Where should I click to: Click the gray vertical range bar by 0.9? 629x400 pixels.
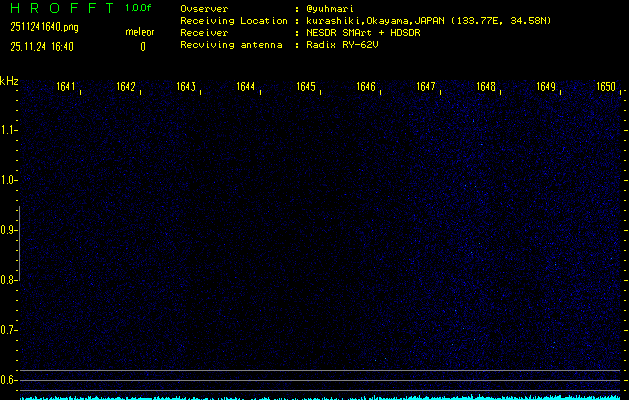pyautogui.click(x=19, y=243)
